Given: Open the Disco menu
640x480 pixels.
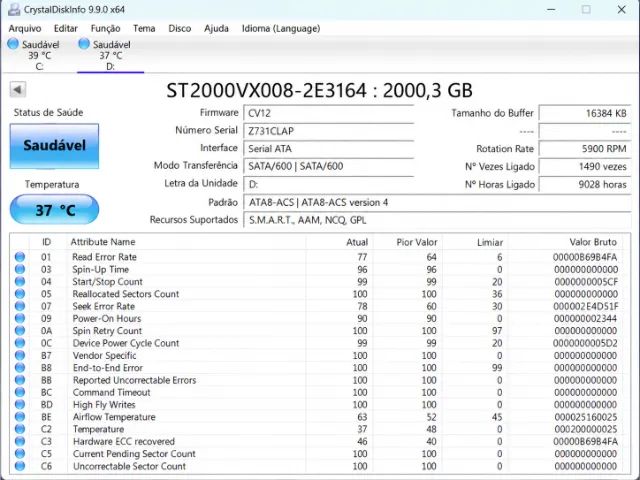Looking at the screenshot, I should click(x=180, y=29).
